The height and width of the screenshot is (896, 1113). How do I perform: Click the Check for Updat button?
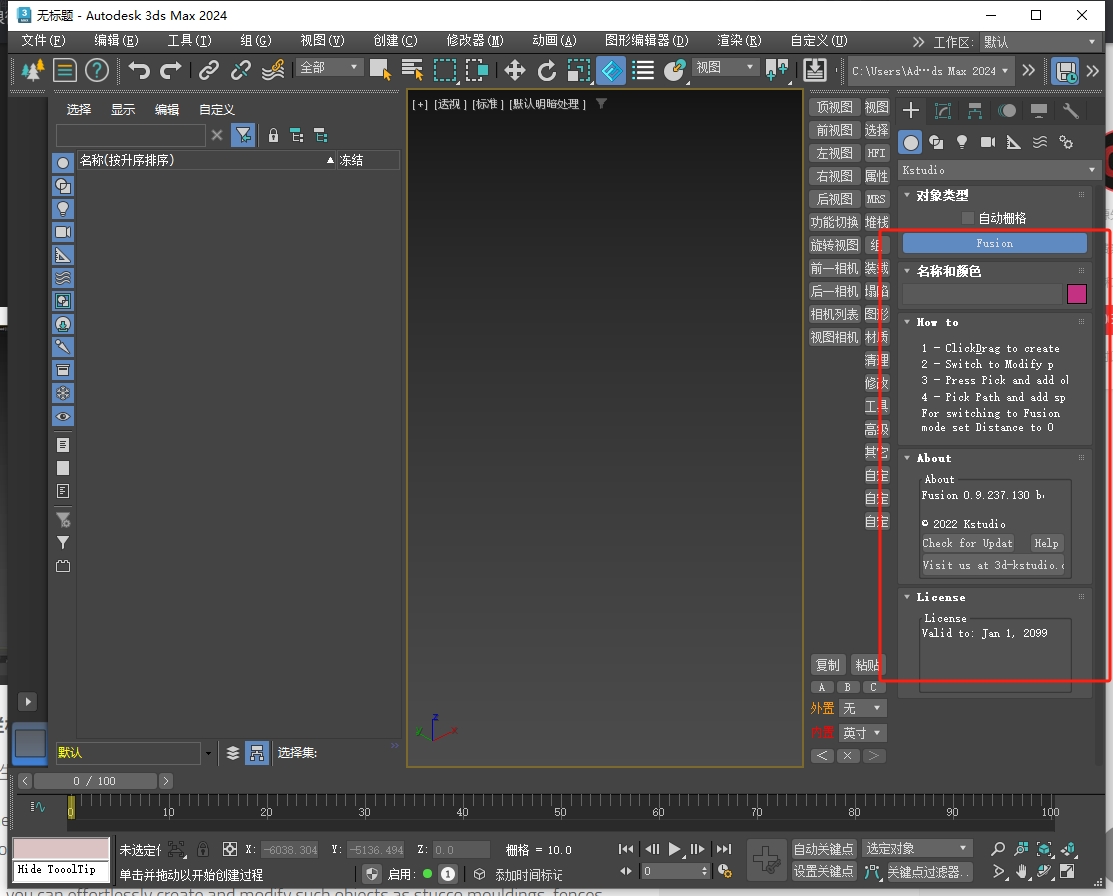[x=967, y=543]
